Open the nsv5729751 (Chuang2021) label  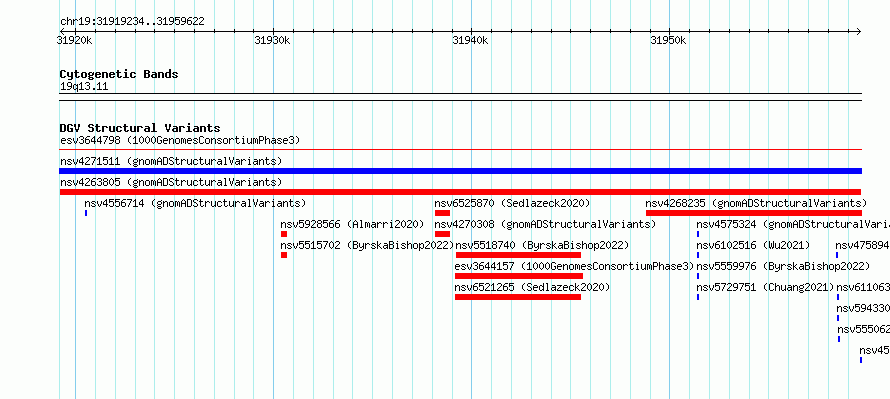pos(766,287)
